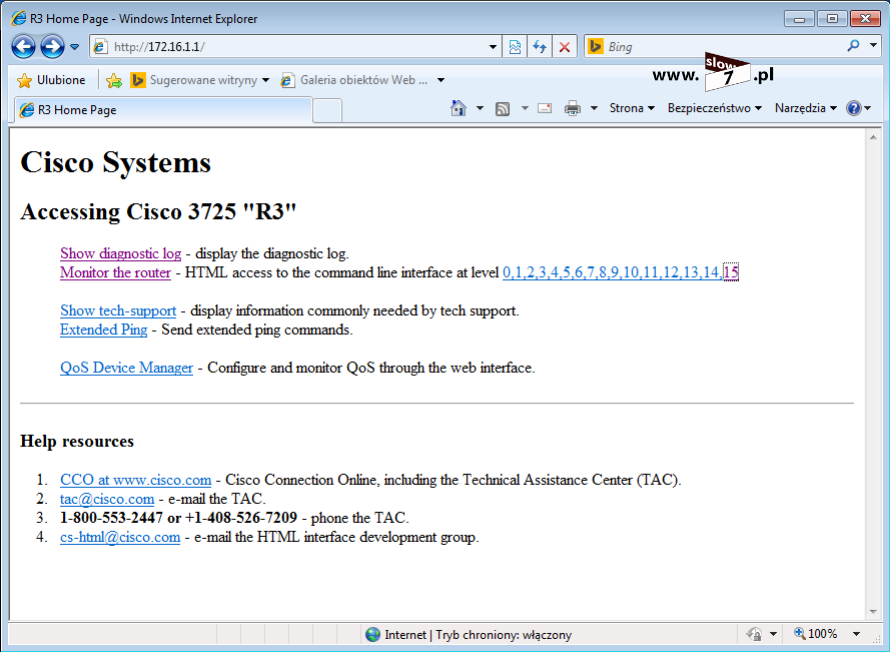Click the Cisco Systems heading text
Viewport: 890px width, 652px height.
tap(116, 162)
